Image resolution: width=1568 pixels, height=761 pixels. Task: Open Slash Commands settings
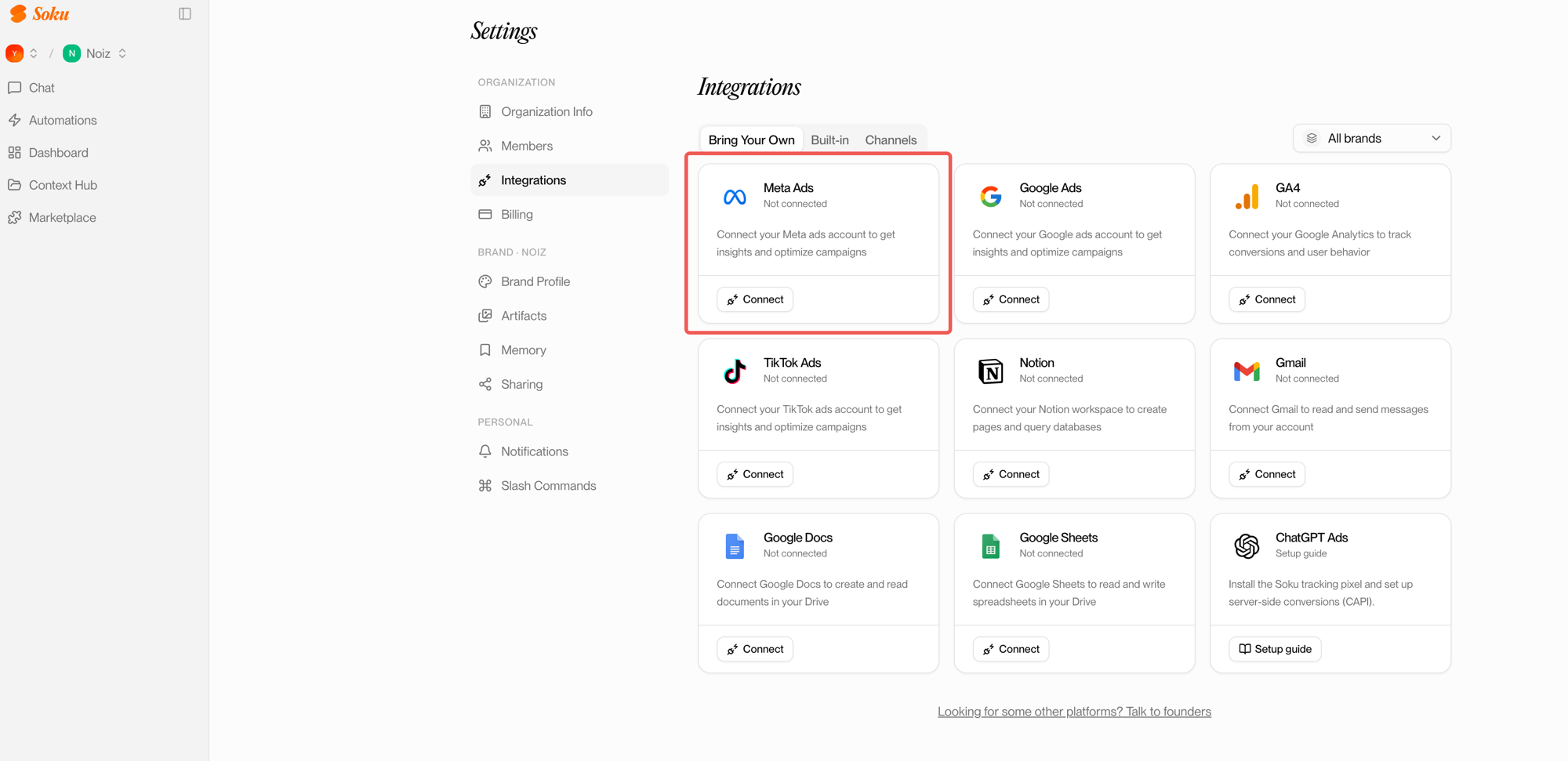click(x=569, y=486)
